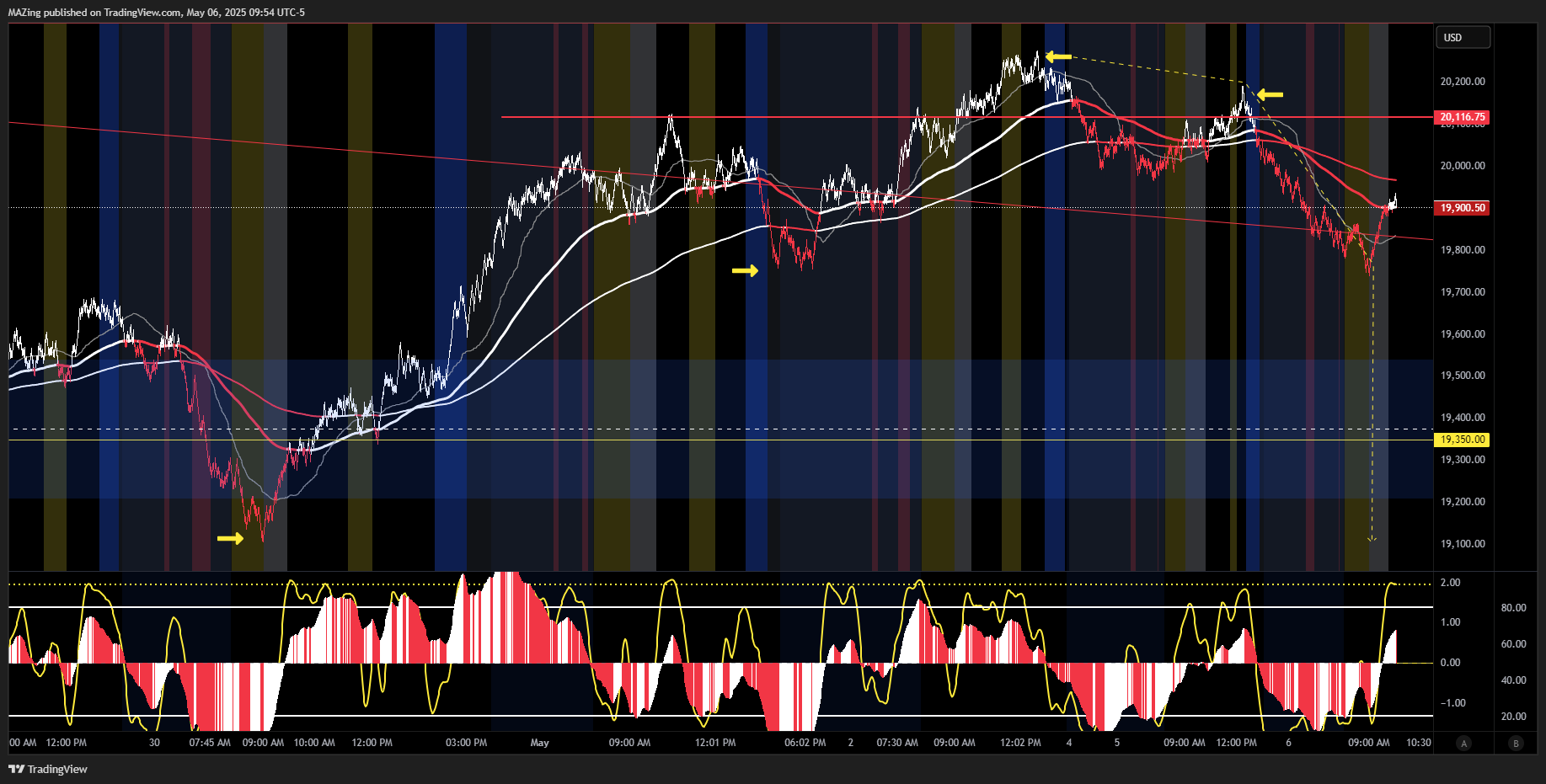This screenshot has height=784, width=1546.
Task: Click the 19,800.00 price axis value
Action: click(1463, 250)
